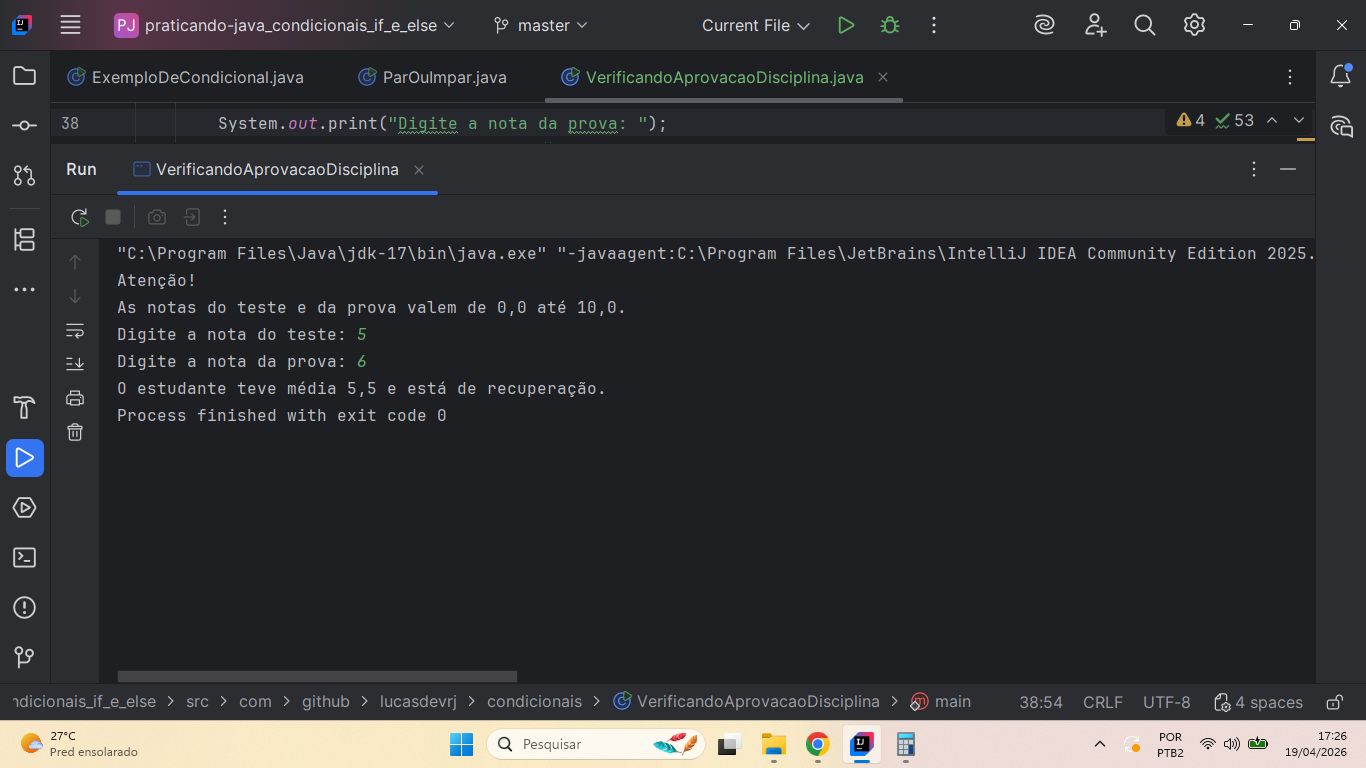
Task: Open the Problems tool window
Action: coord(25,608)
